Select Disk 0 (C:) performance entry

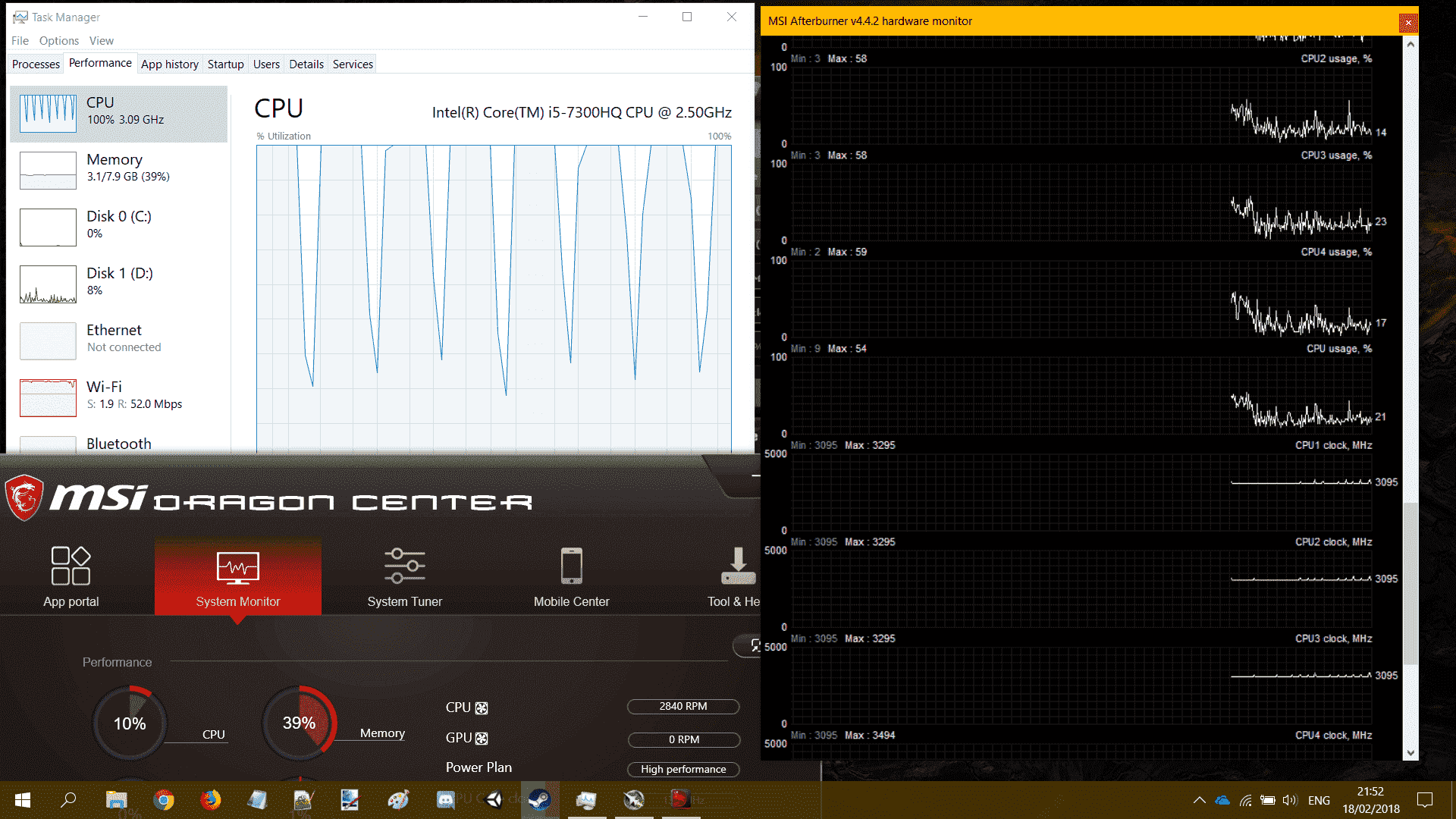pyautogui.click(x=119, y=227)
